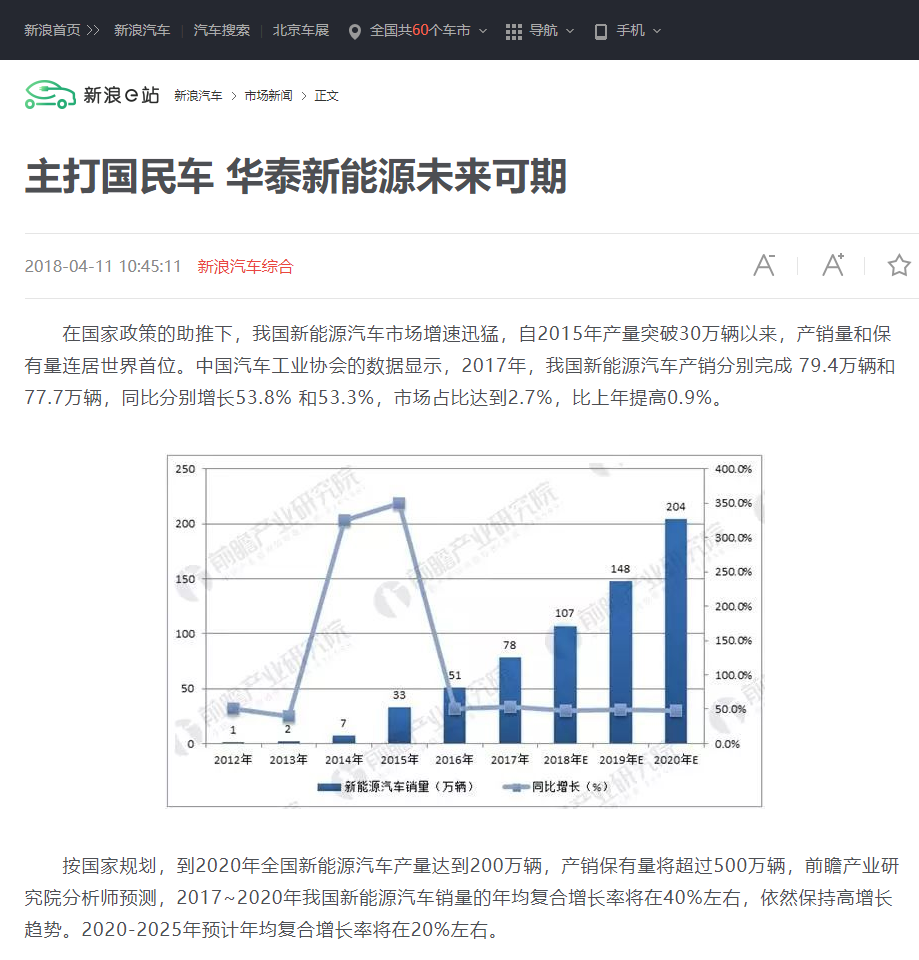Image resolution: width=919 pixels, height=960 pixels.
Task: Click the 新浪汽车综合 source link
Action: tap(245, 266)
